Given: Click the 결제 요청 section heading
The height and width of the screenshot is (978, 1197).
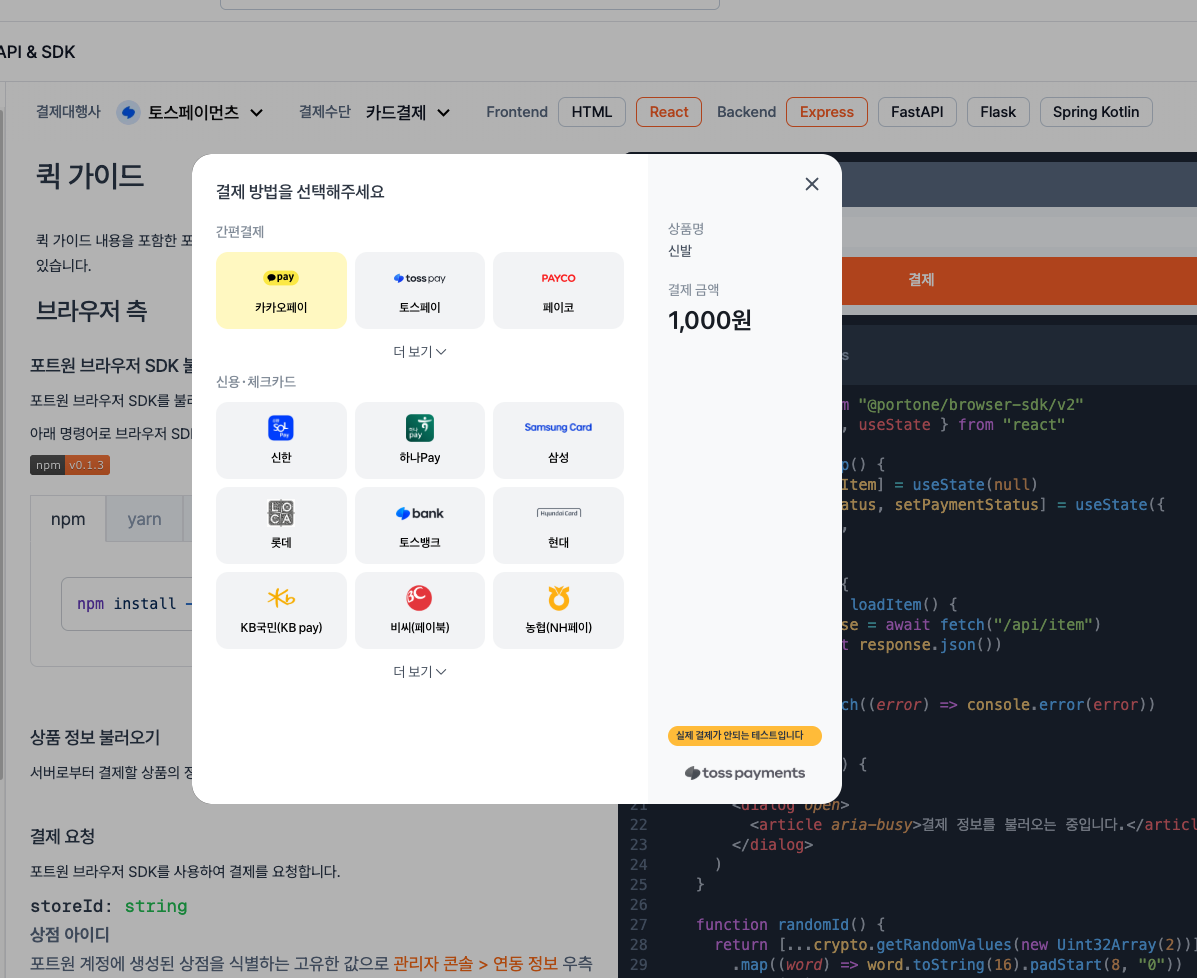Looking at the screenshot, I should coord(63,836).
